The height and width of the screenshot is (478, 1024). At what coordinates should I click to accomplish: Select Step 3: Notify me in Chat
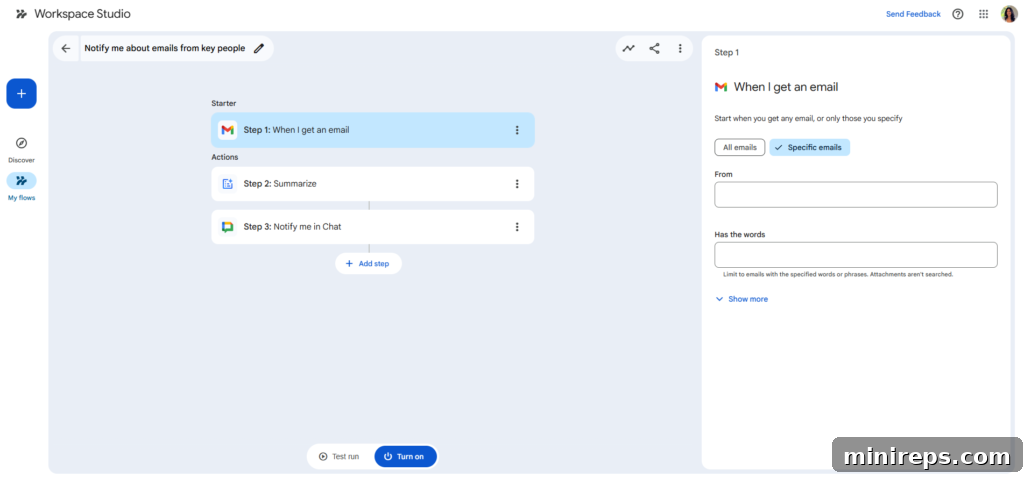(372, 227)
